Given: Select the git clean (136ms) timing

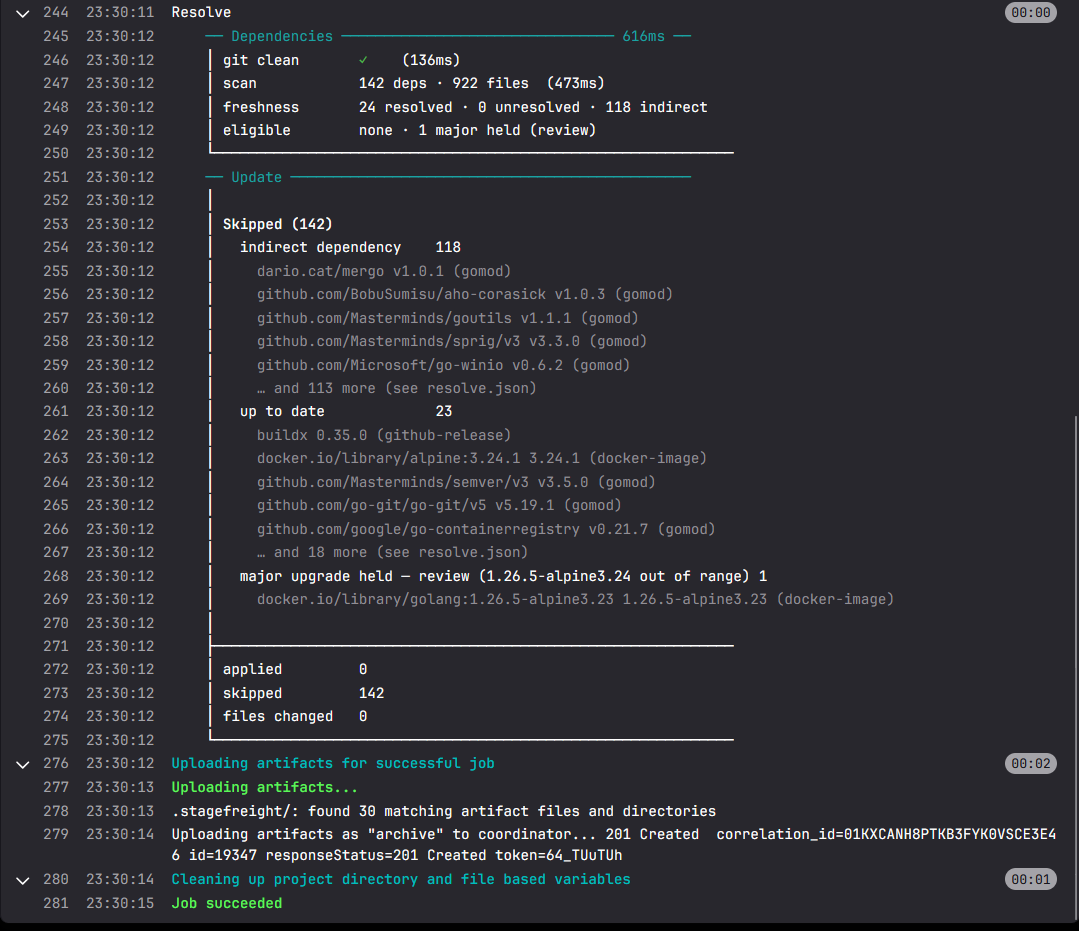Looking at the screenshot, I should (x=431, y=60).
